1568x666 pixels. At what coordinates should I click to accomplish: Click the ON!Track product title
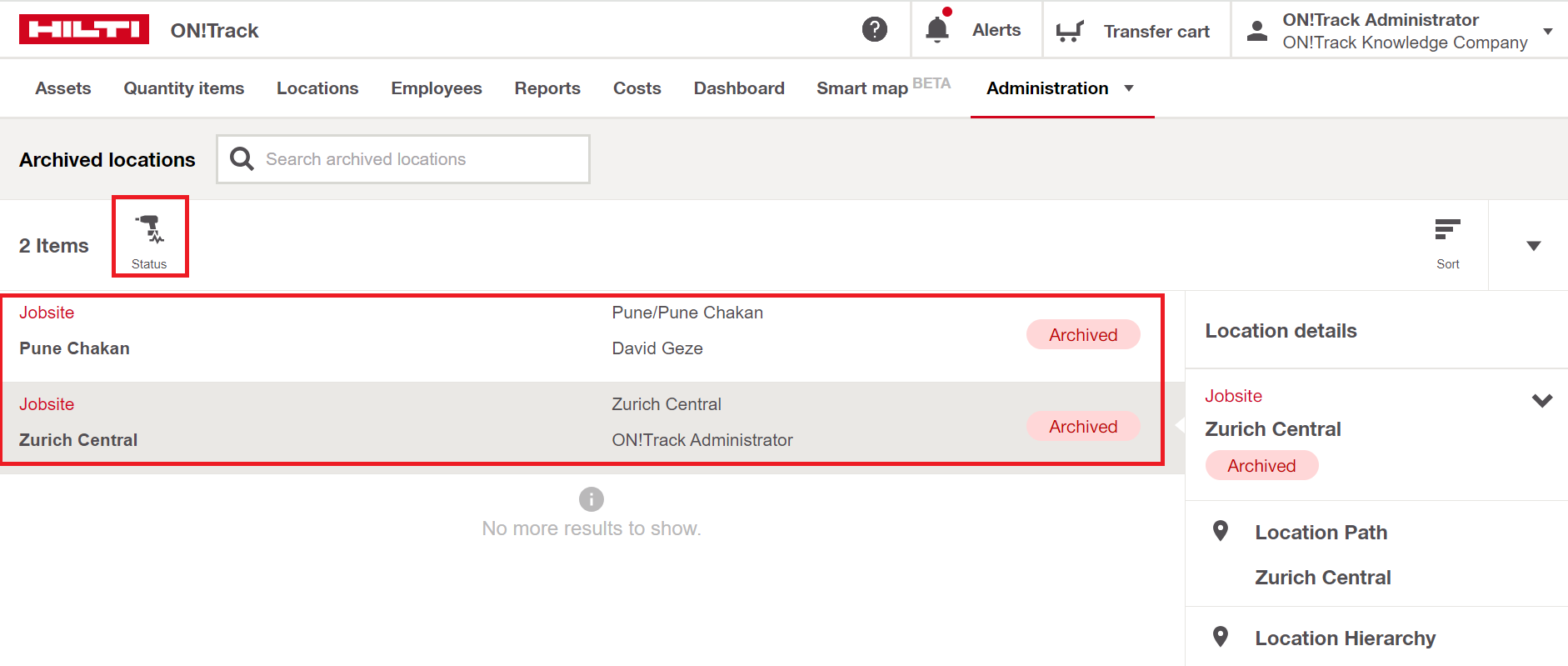[215, 31]
